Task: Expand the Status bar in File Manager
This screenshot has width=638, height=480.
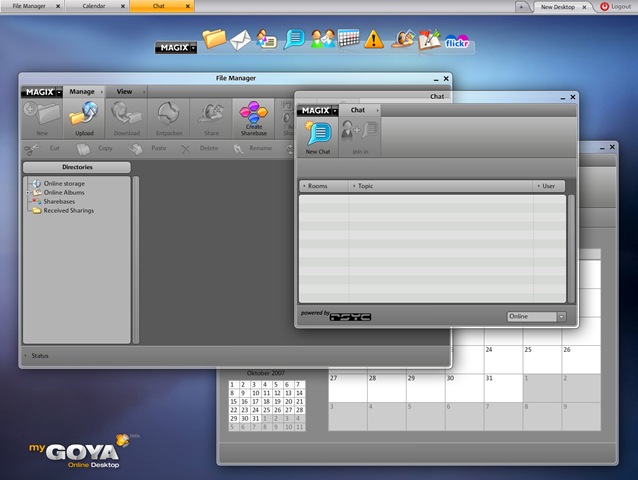Action: pos(25,355)
